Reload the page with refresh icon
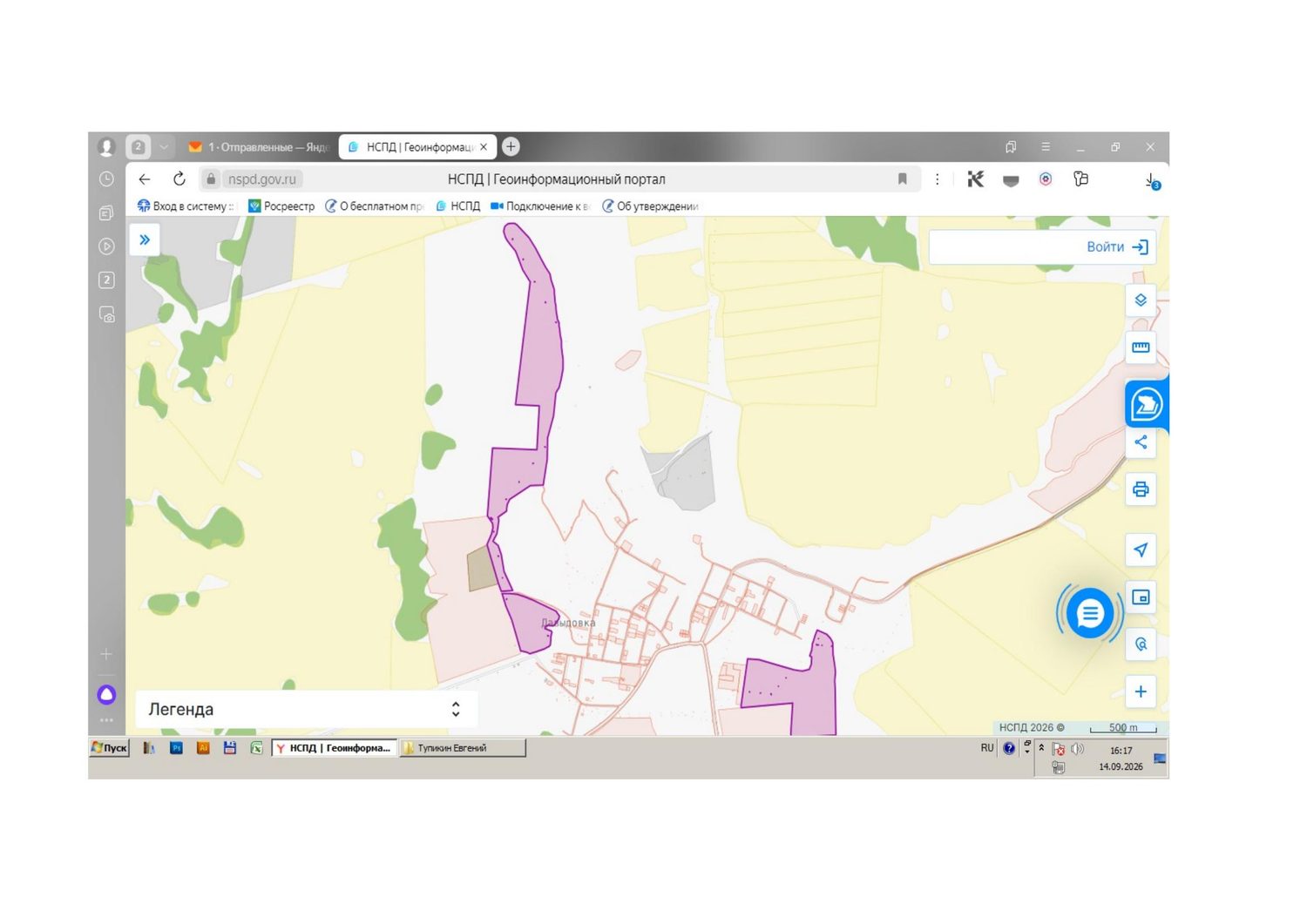 [x=179, y=179]
